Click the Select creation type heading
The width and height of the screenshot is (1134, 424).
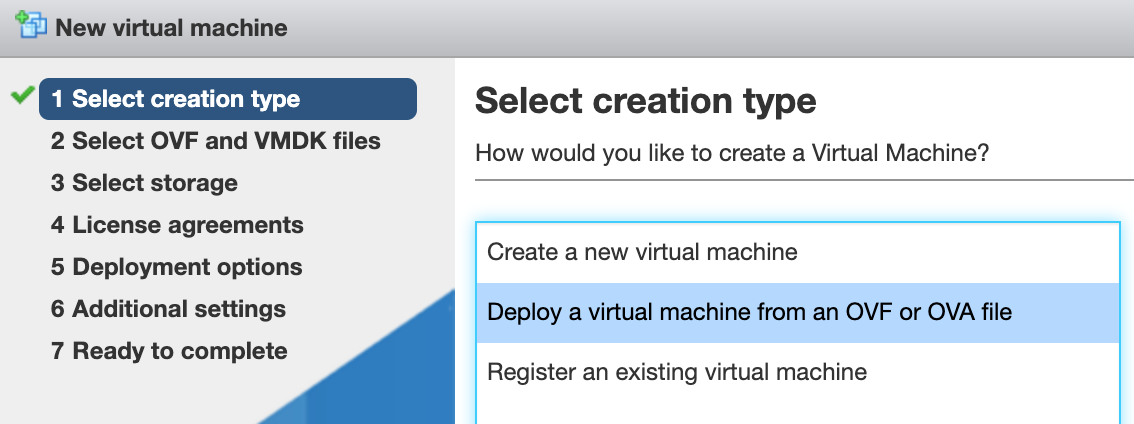click(x=645, y=101)
